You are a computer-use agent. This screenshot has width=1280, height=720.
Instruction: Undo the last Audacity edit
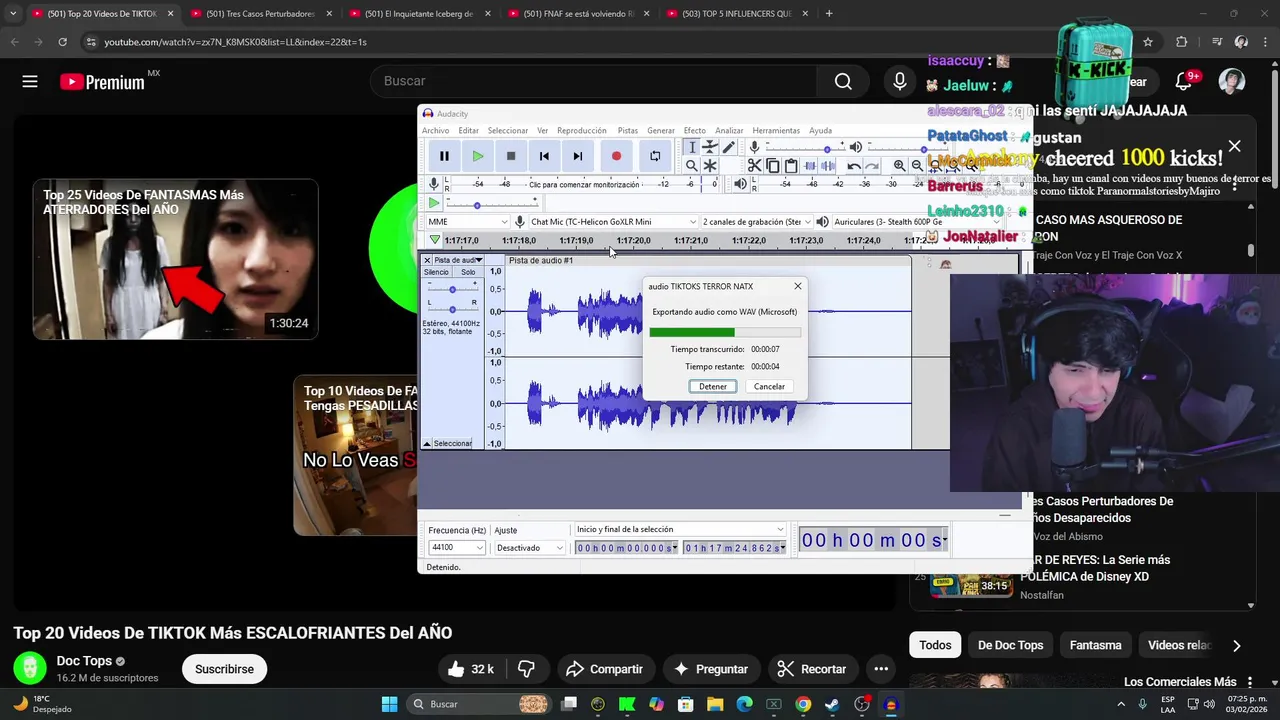click(854, 166)
